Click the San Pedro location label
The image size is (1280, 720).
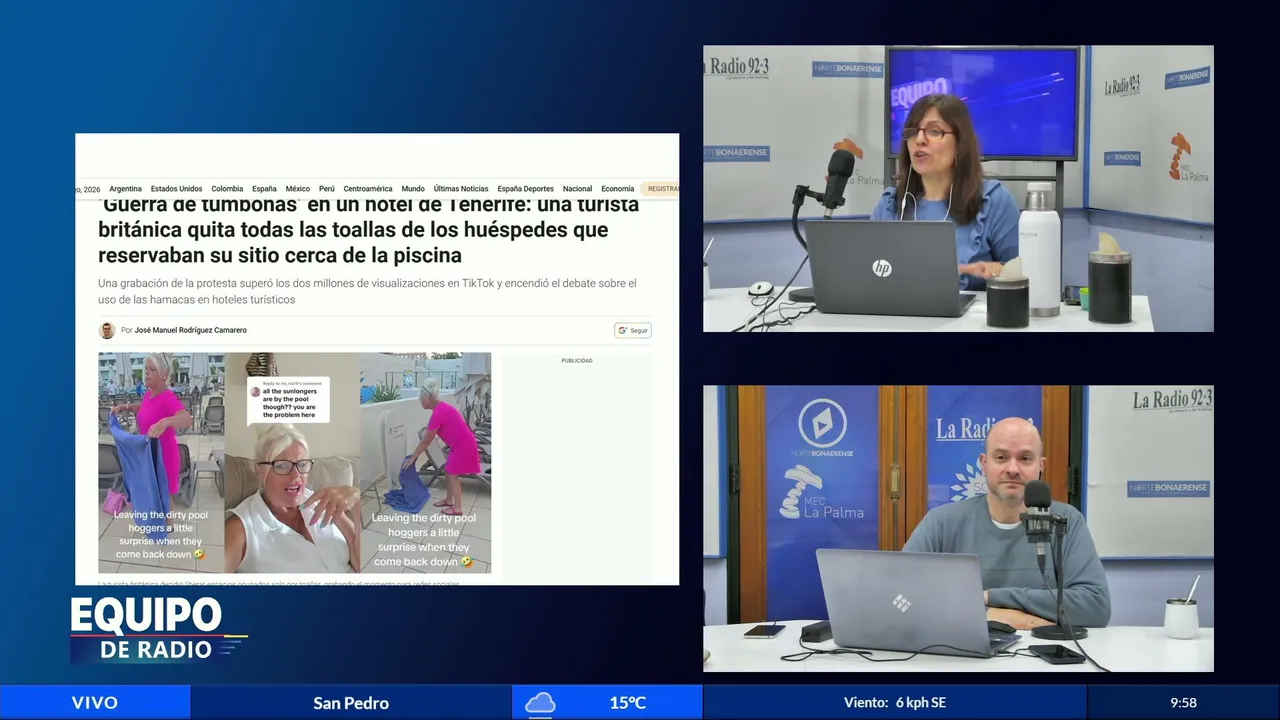[351, 703]
